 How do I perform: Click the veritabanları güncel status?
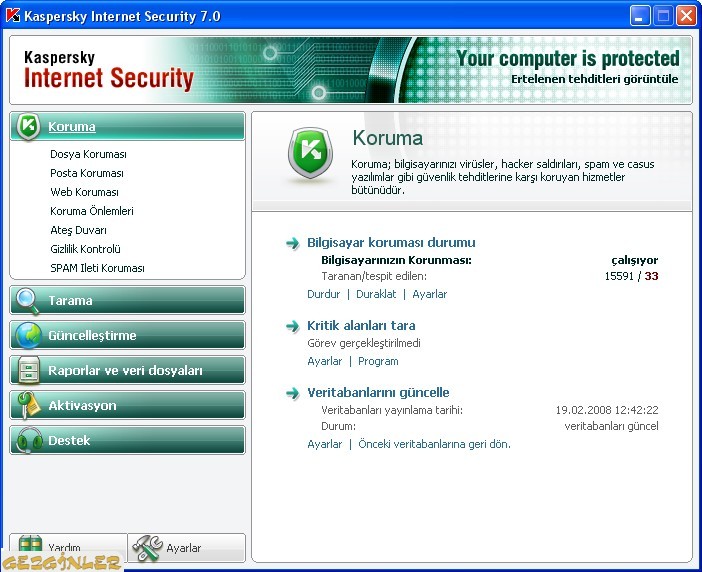pos(611,426)
